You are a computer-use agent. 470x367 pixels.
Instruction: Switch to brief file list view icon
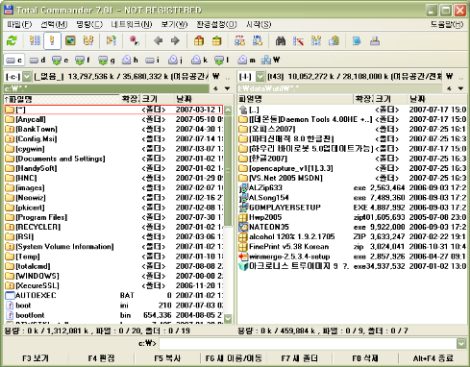(x=35, y=41)
